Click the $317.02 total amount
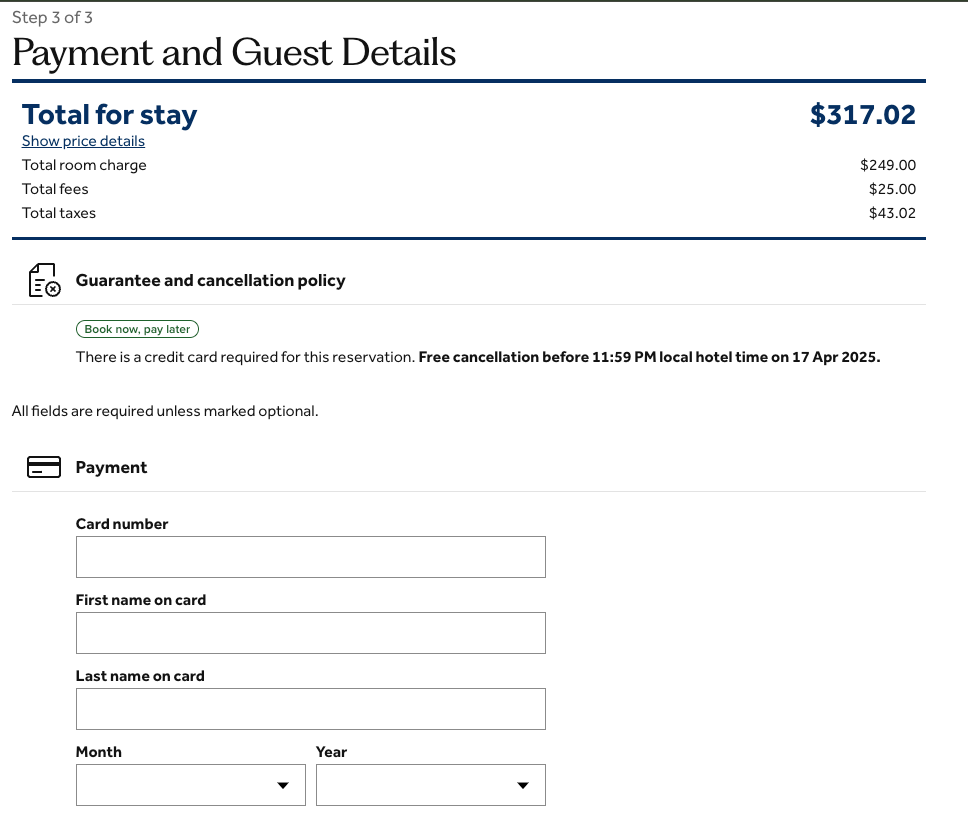The width and height of the screenshot is (968, 820). tap(862, 115)
